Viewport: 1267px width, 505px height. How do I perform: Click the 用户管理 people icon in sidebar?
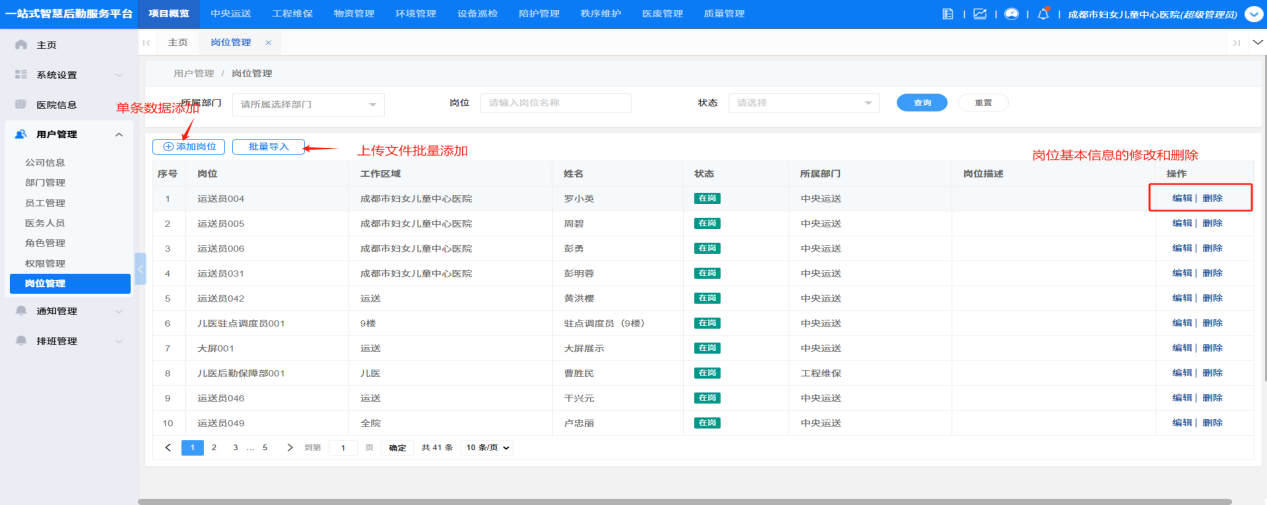coord(21,134)
